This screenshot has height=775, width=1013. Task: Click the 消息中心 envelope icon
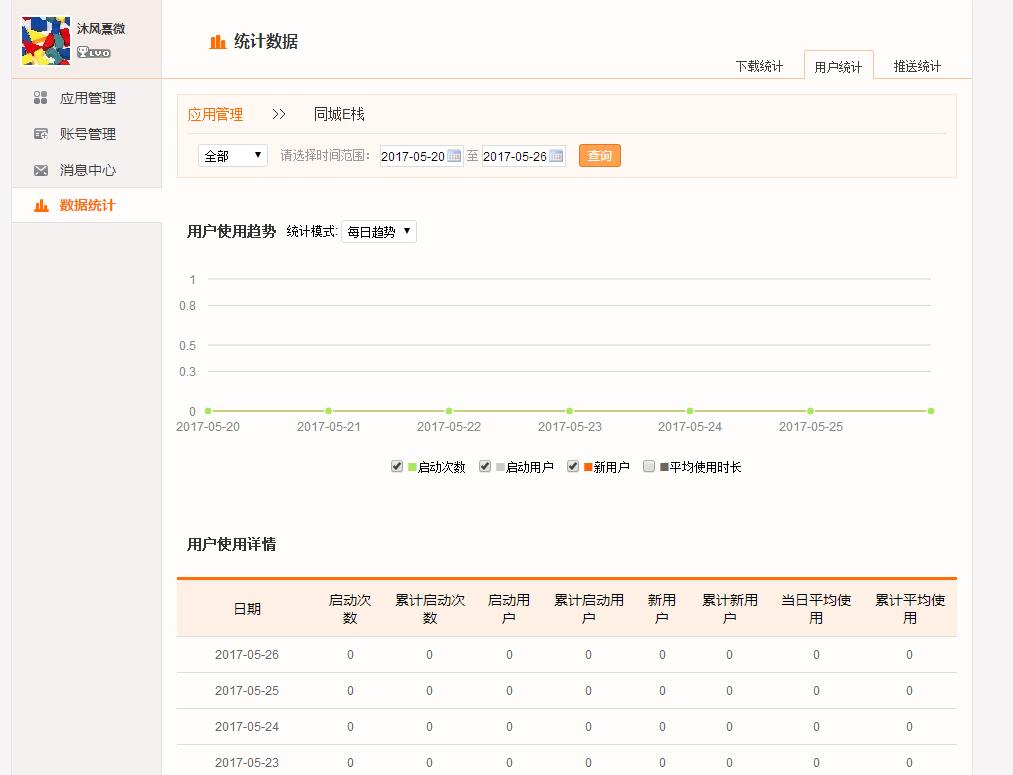(41, 170)
